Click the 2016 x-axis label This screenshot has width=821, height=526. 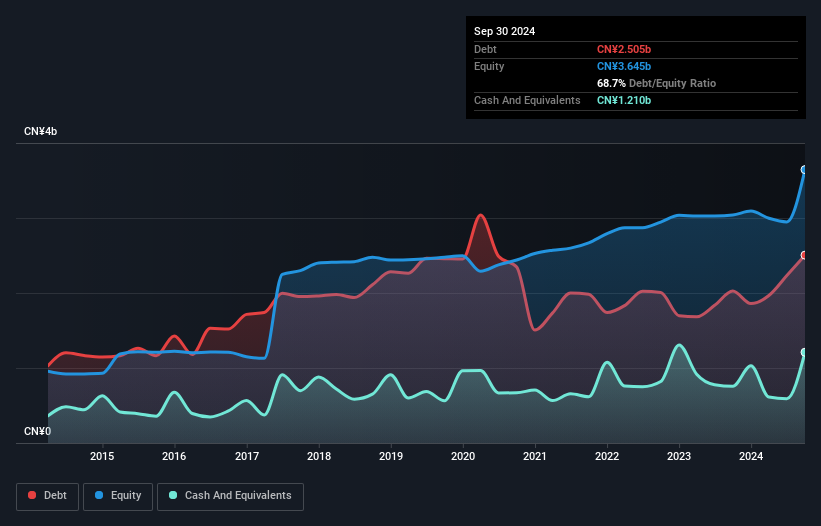pos(174,456)
